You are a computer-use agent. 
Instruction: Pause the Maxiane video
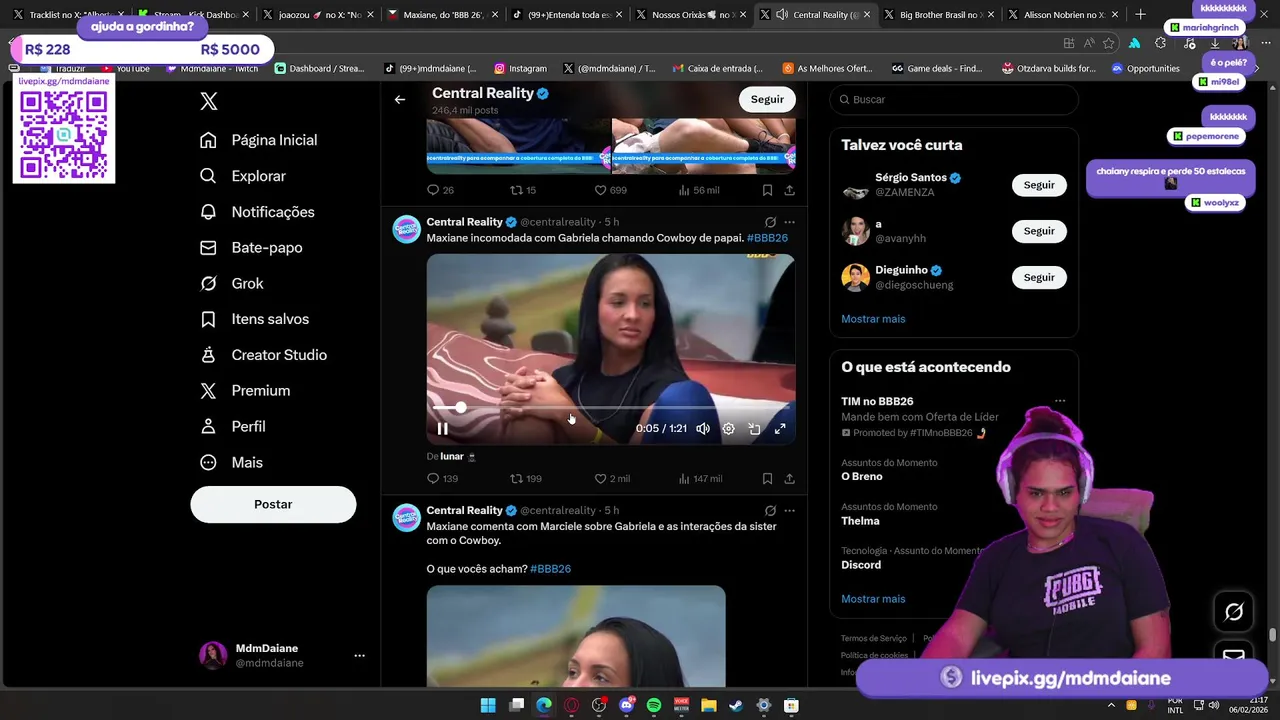(442, 429)
